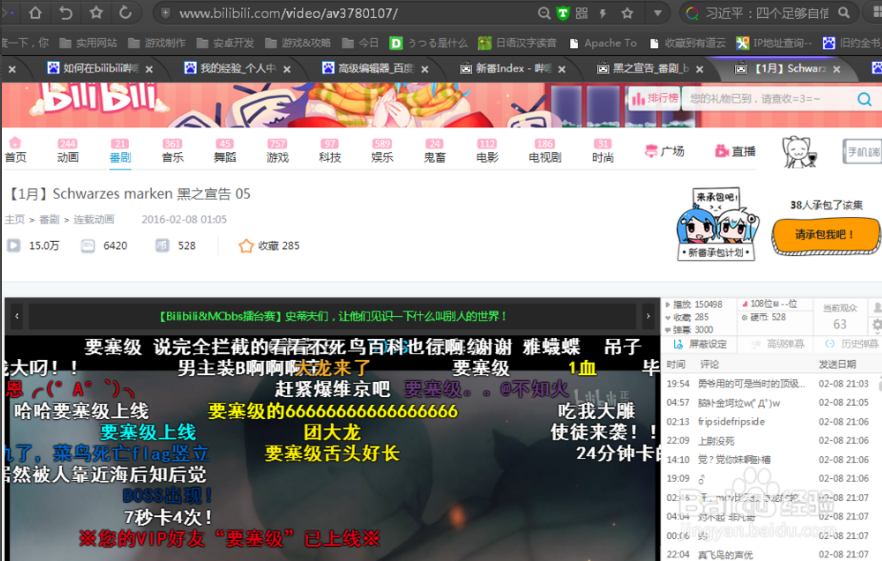Image resolution: width=882 pixels, height=561 pixels.
Task: Click the address bar magnifier icon
Action: (x=543, y=13)
